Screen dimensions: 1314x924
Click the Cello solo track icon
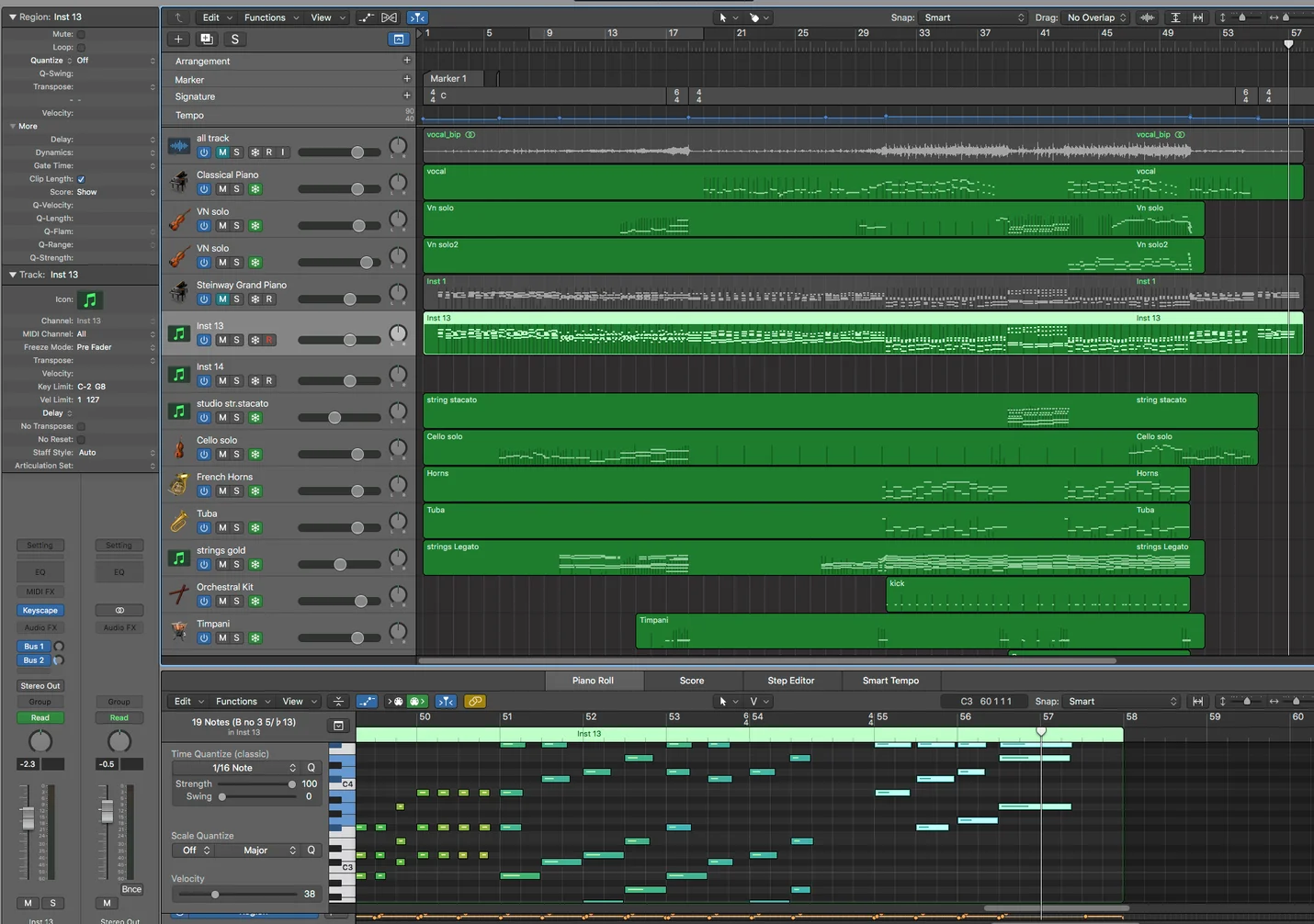(179, 448)
